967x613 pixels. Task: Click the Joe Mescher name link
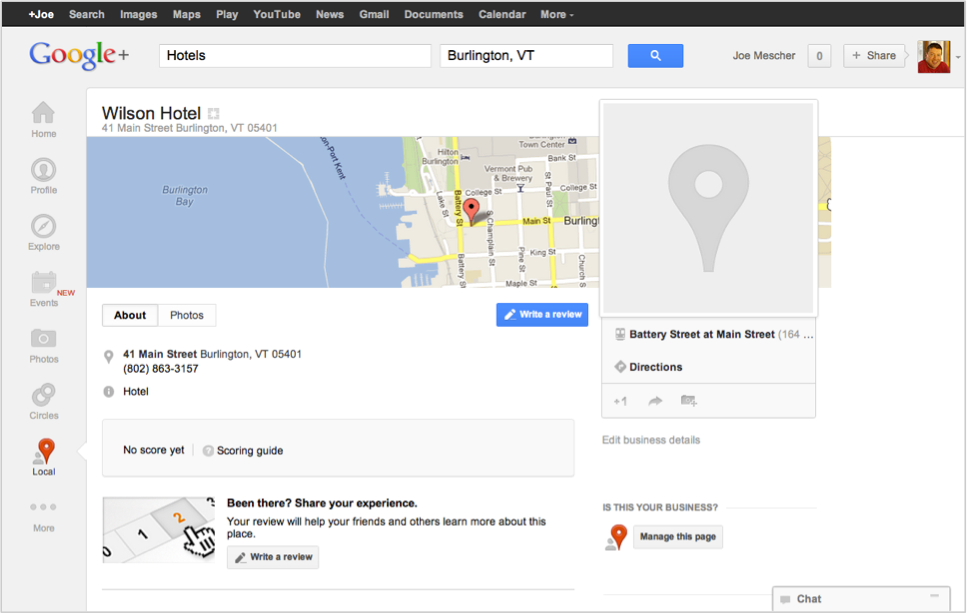click(x=763, y=56)
